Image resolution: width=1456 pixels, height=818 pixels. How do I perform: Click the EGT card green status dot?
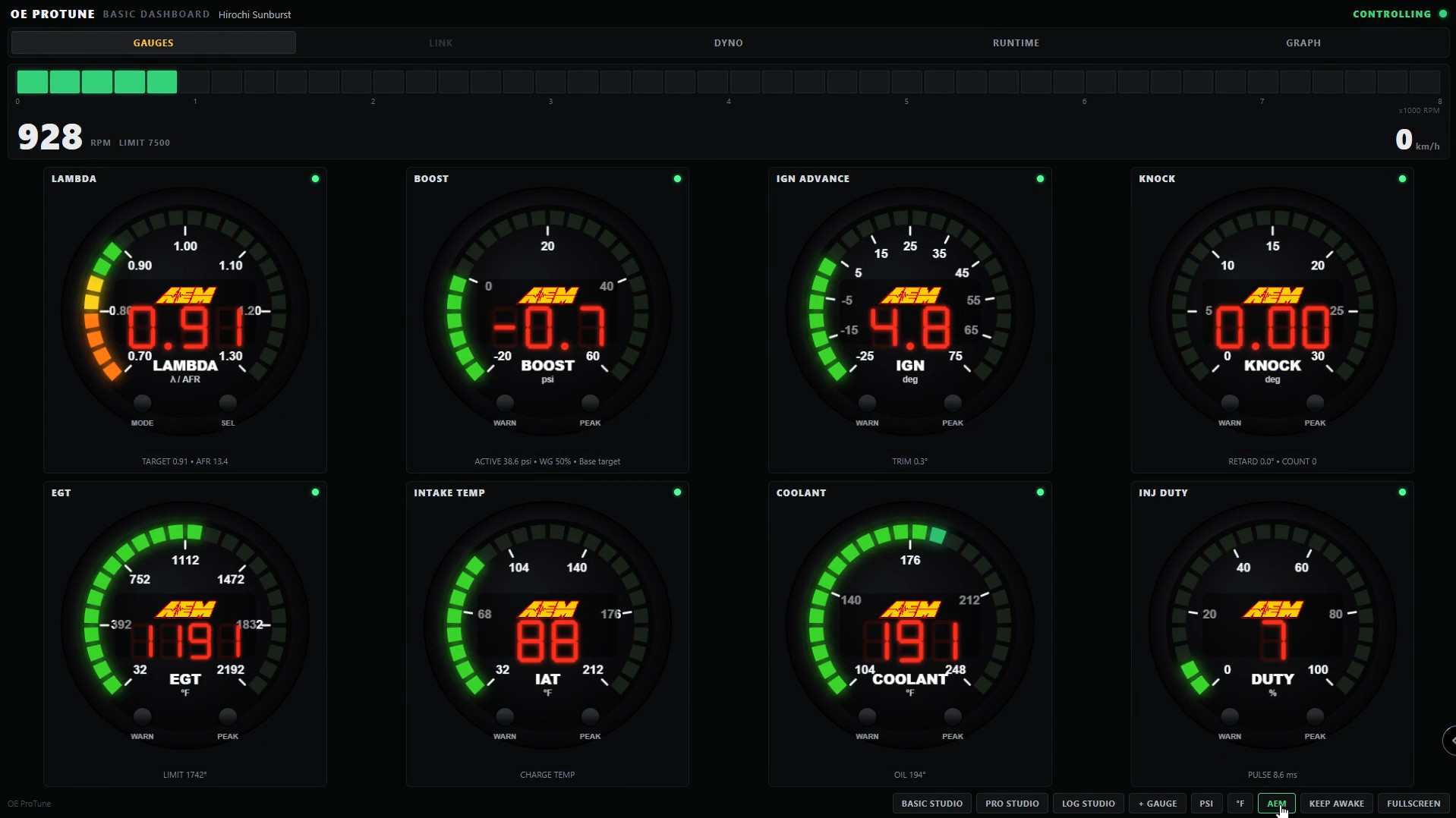(x=315, y=492)
